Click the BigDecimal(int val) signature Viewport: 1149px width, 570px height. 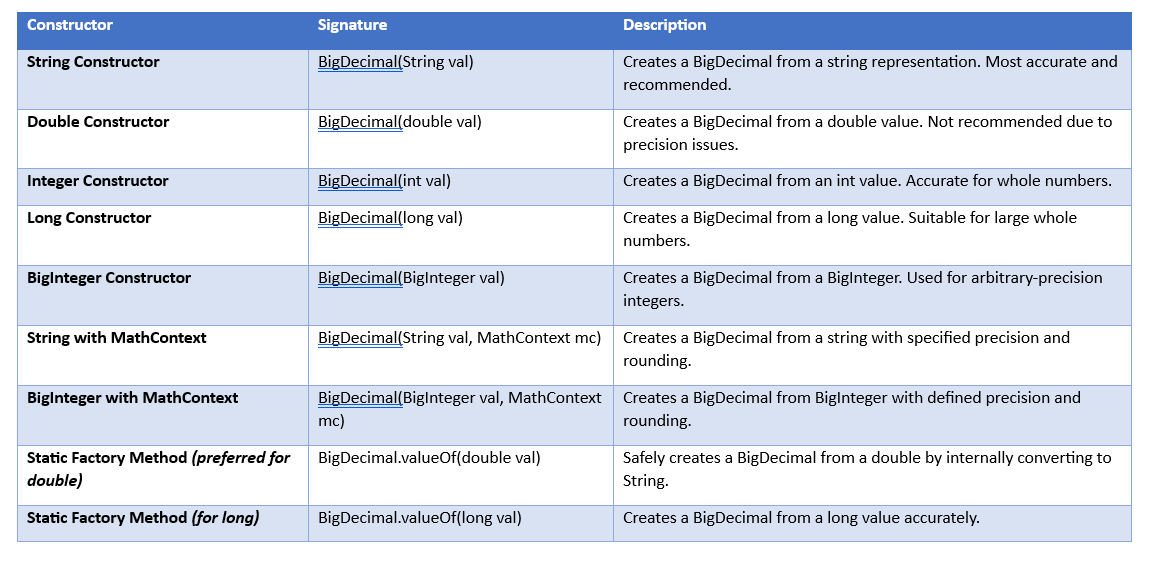click(384, 181)
